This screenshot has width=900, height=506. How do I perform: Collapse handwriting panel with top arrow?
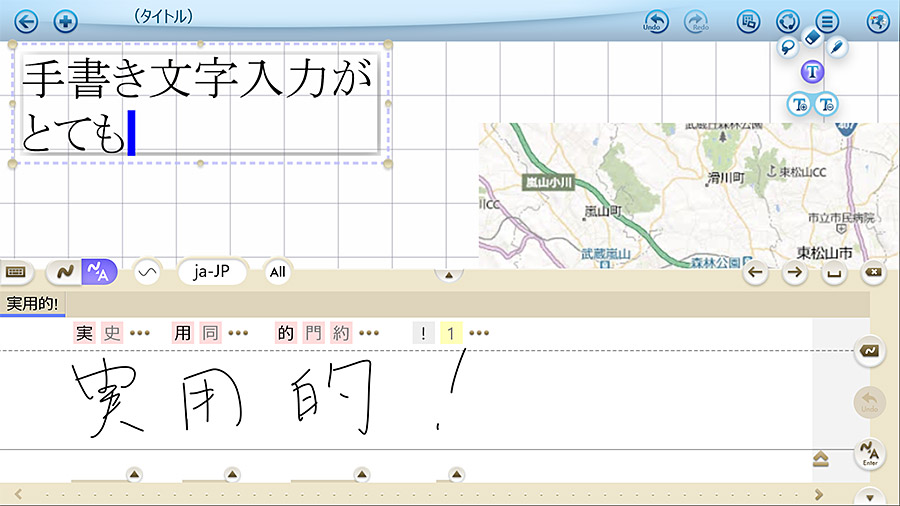(x=448, y=274)
